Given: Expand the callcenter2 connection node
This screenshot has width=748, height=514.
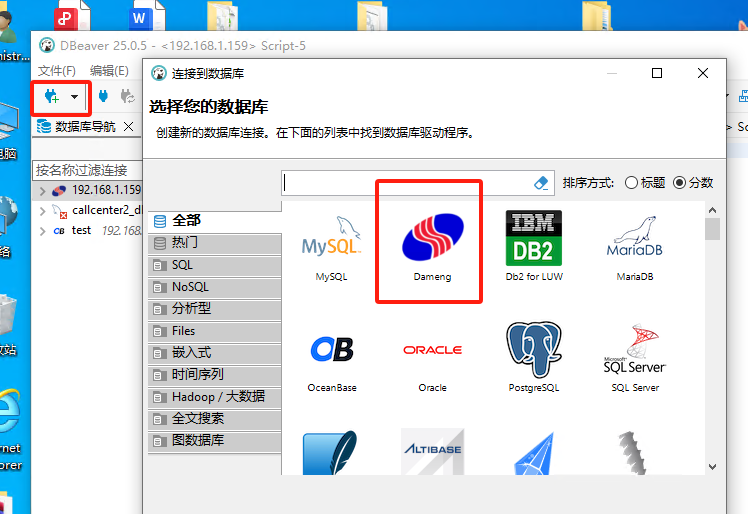Looking at the screenshot, I should click(x=42, y=211).
